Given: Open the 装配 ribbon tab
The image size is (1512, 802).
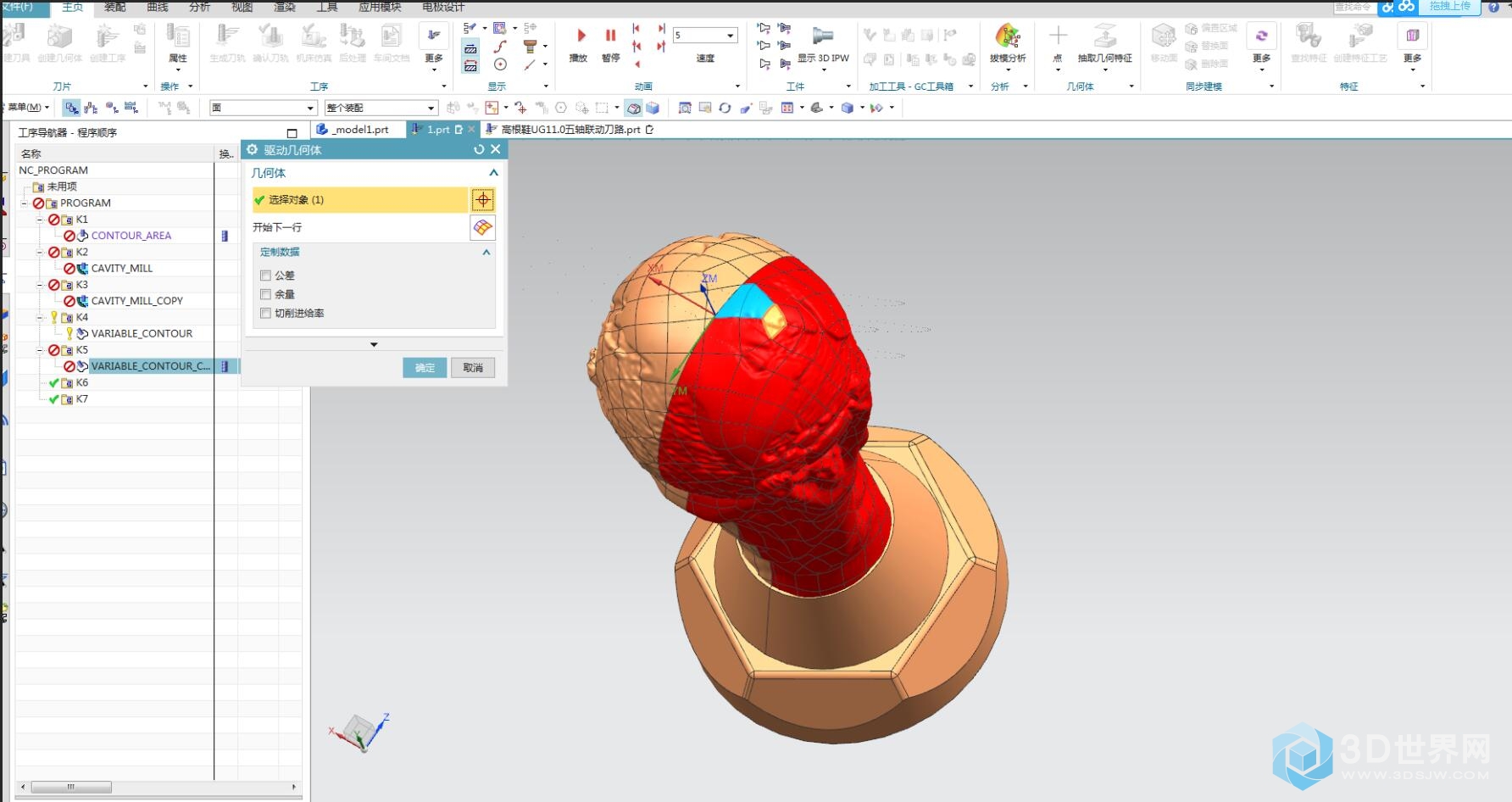Looking at the screenshot, I should click(x=115, y=7).
